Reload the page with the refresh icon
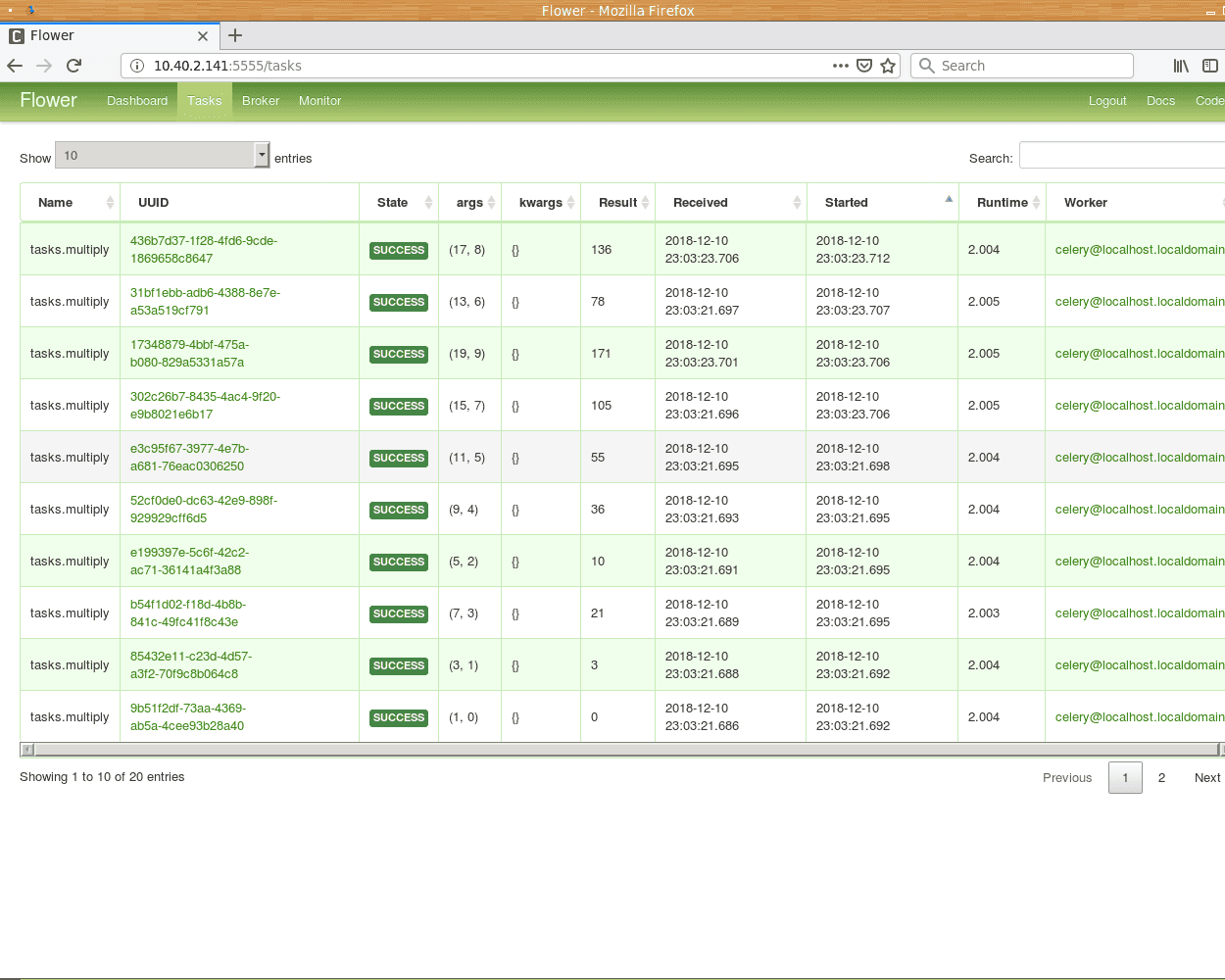The width and height of the screenshot is (1225, 980). coord(73,66)
